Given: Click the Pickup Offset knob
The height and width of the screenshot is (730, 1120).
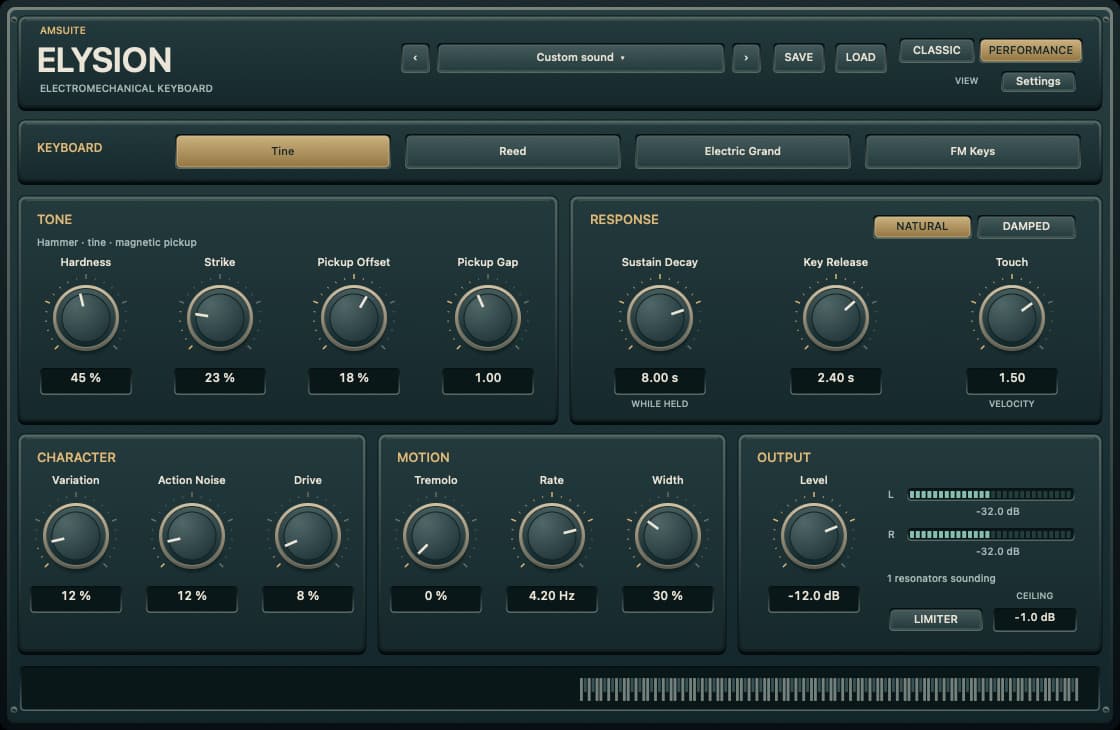Looking at the screenshot, I should click(x=354, y=318).
